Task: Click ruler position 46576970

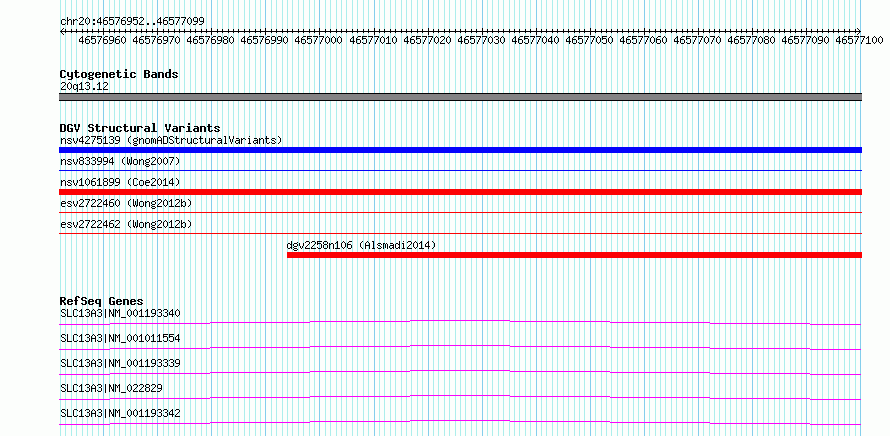Action: pos(157,40)
